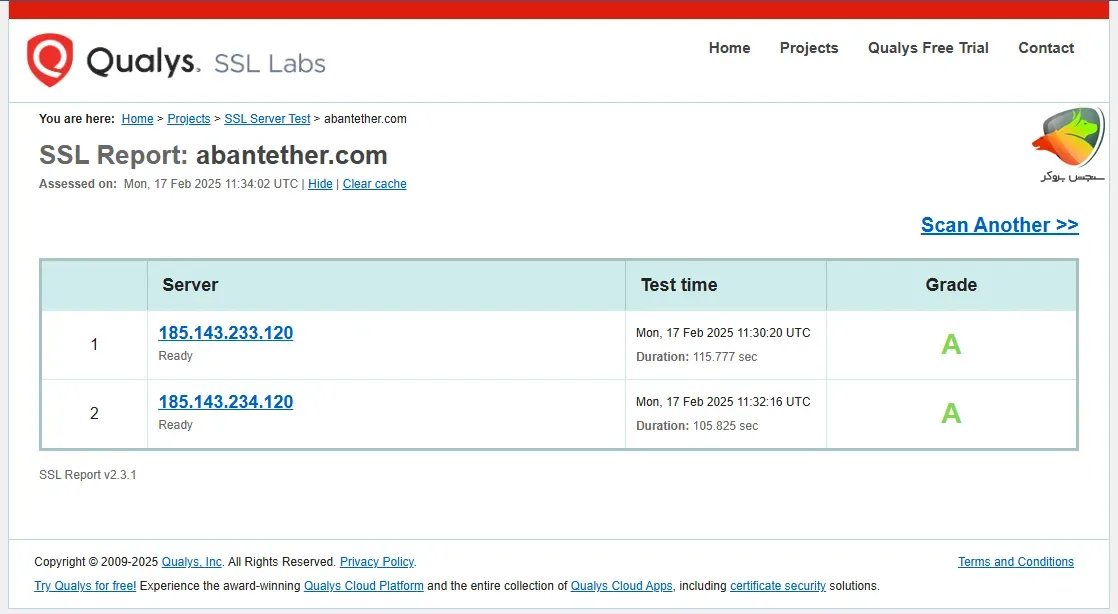Click Duration 105.825 sec text
This screenshot has height=614, width=1118.
697,426
